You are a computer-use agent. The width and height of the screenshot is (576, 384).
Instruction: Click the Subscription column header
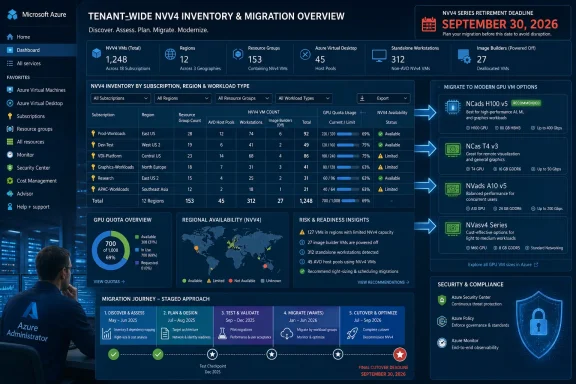coord(103,115)
